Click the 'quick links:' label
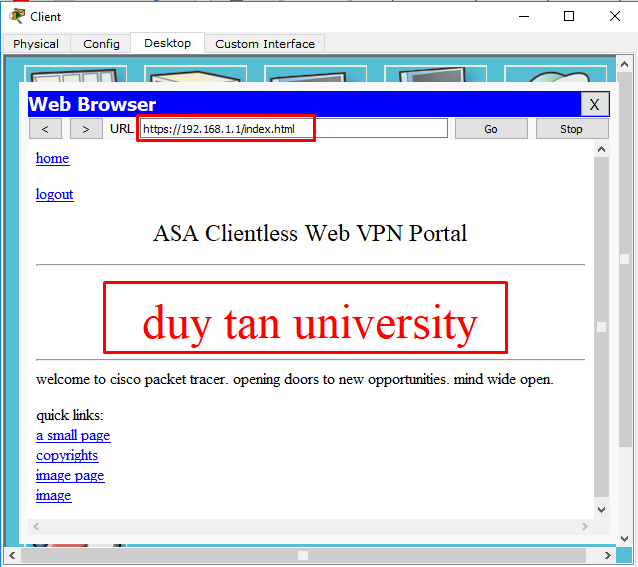Screen dimensions: 638x567 pos(70,415)
